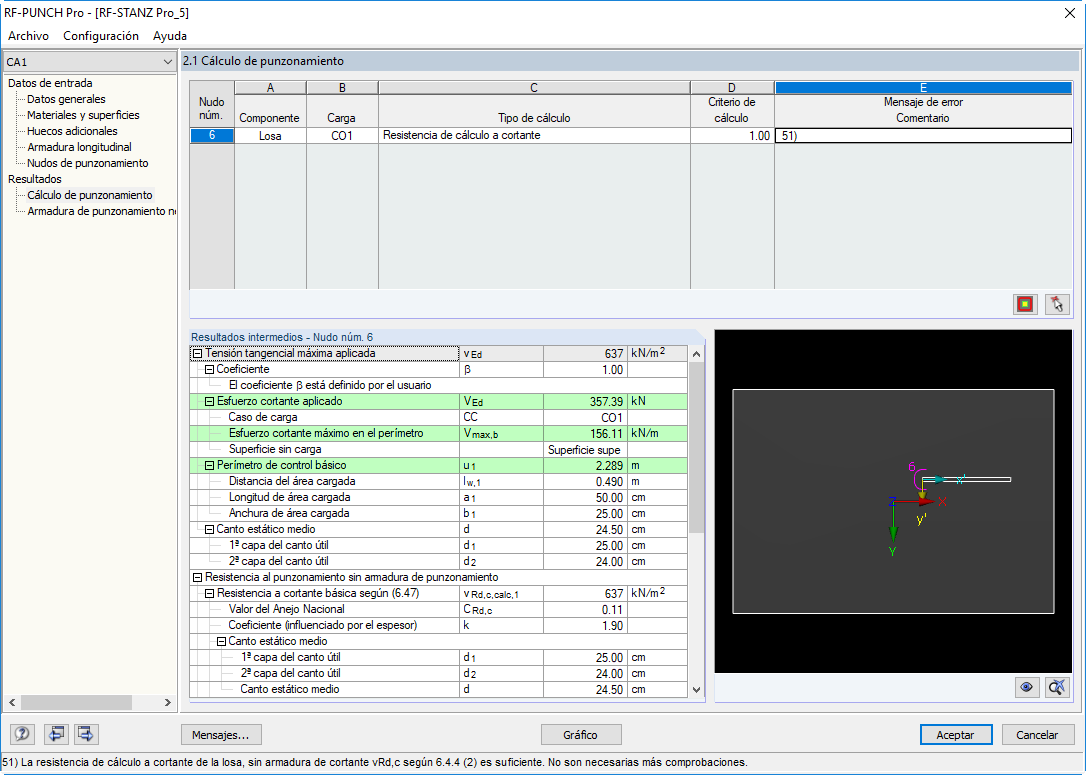This screenshot has height=775, width=1086.
Task: Click navigator horizontal scrollbar right arrow
Action: [168, 702]
